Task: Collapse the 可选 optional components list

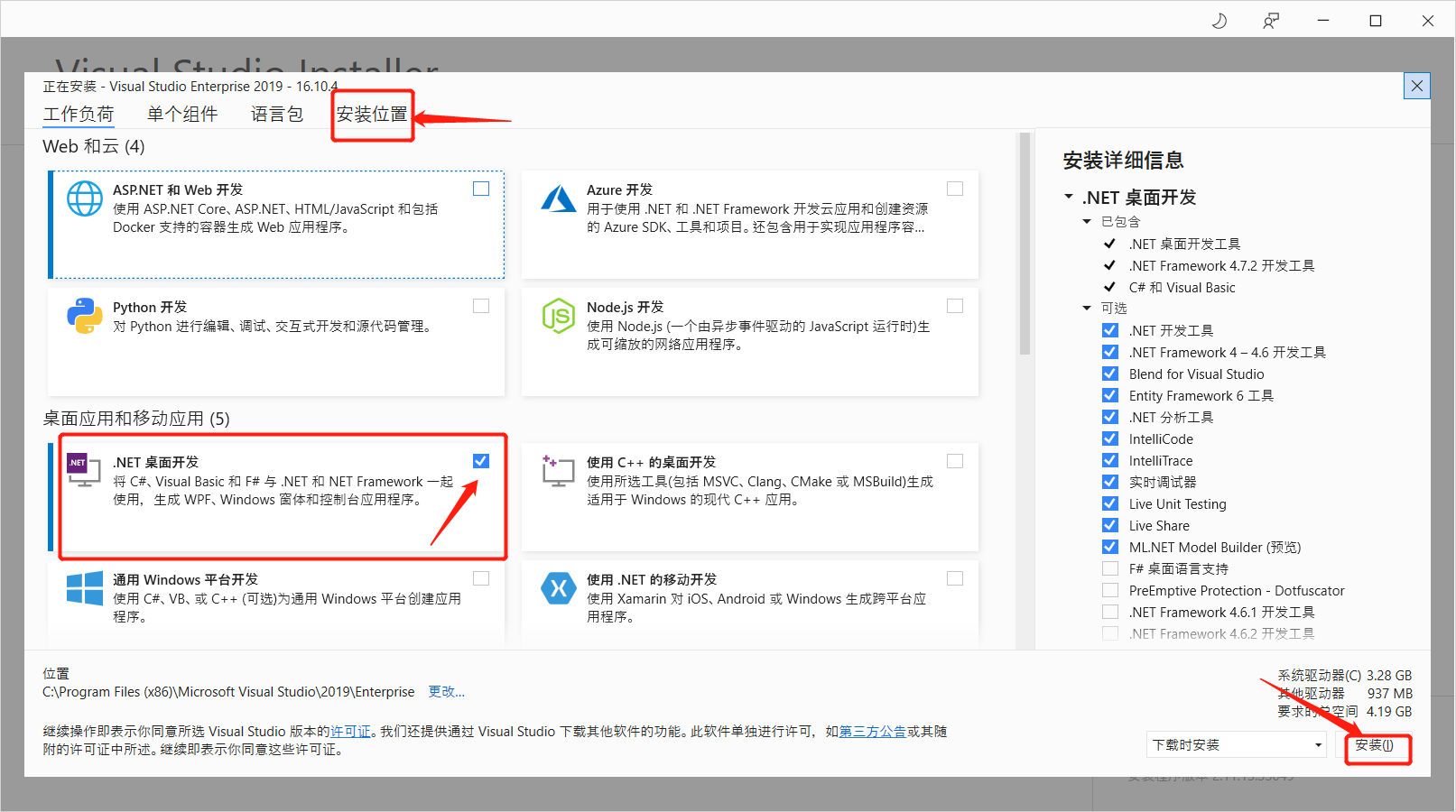Action: point(1087,309)
